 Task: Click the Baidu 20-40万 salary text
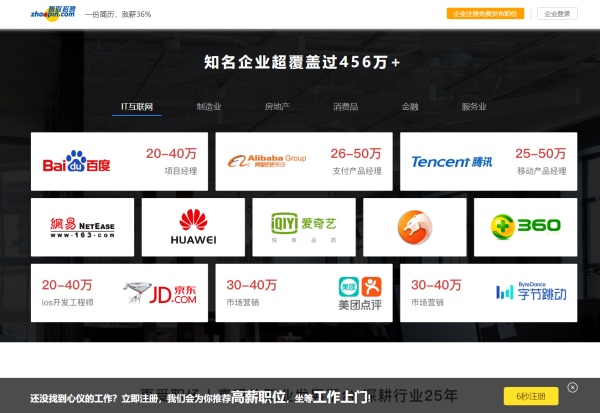(x=171, y=153)
